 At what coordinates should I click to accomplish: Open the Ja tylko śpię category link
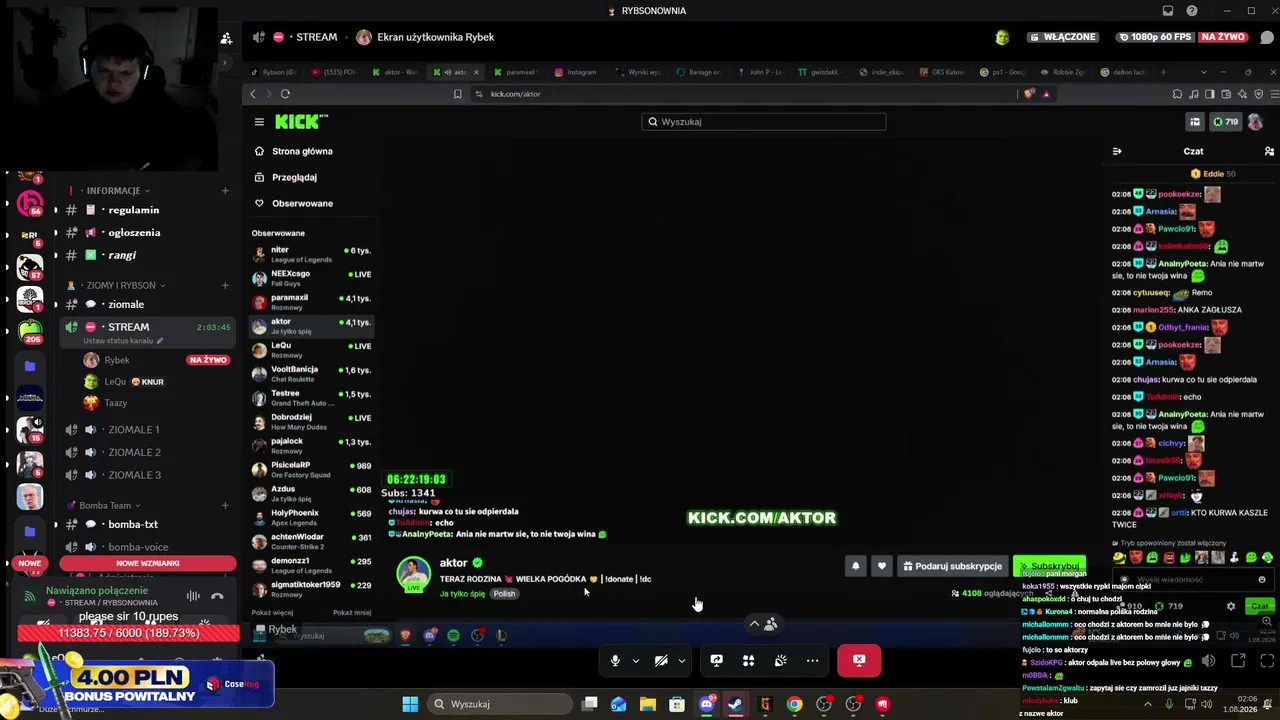(x=462, y=594)
